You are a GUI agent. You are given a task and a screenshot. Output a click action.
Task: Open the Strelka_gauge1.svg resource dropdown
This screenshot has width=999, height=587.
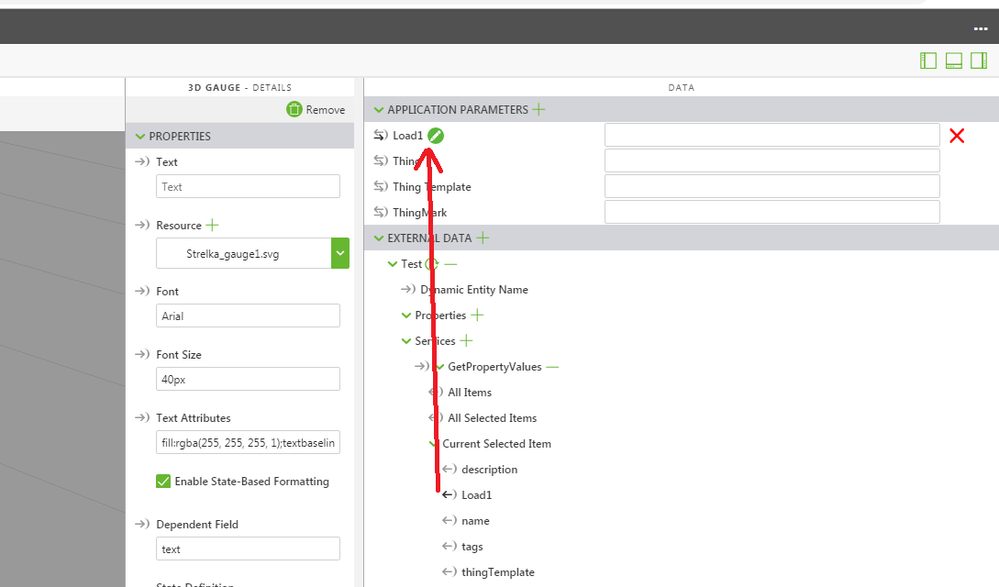pyautogui.click(x=340, y=254)
